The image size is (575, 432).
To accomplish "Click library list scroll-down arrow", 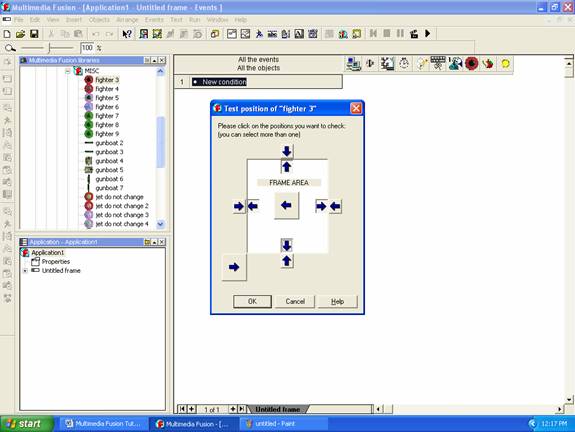I will pyautogui.click(x=161, y=224).
